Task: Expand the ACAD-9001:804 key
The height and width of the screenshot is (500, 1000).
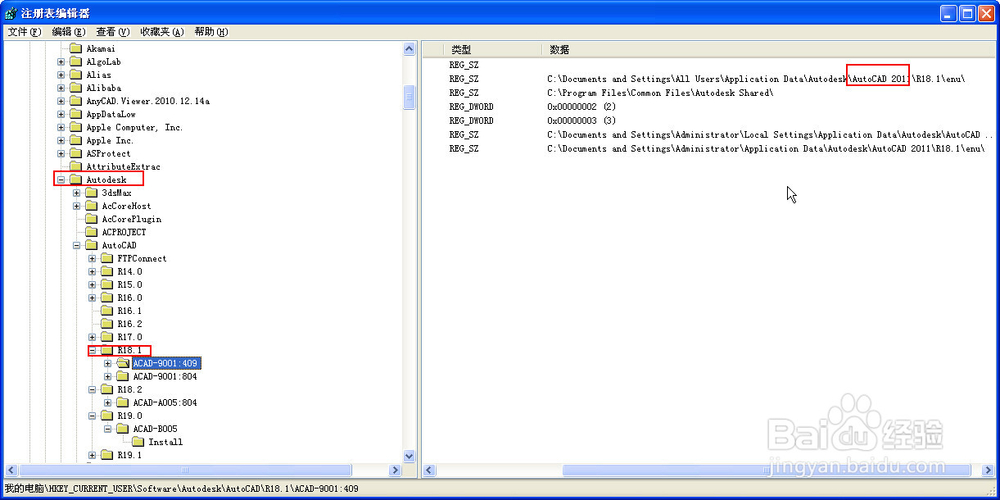Action: tap(108, 376)
